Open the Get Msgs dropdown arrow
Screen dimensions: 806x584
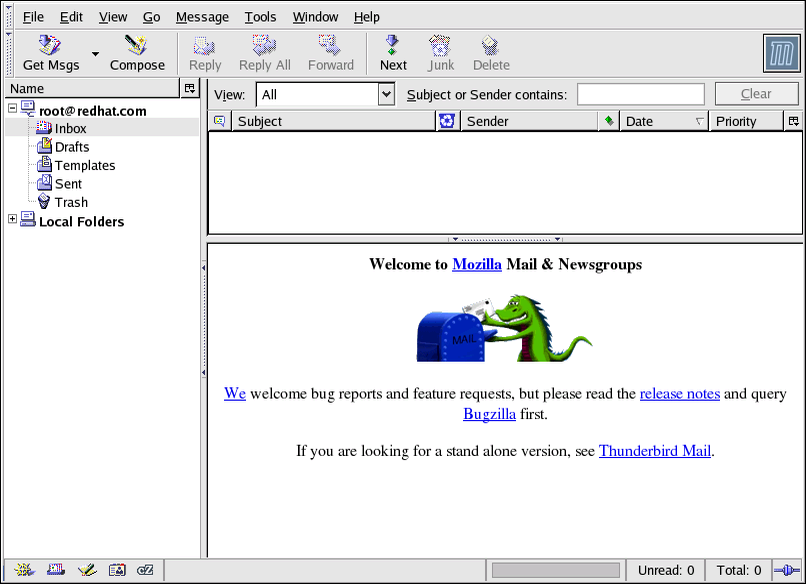point(95,54)
